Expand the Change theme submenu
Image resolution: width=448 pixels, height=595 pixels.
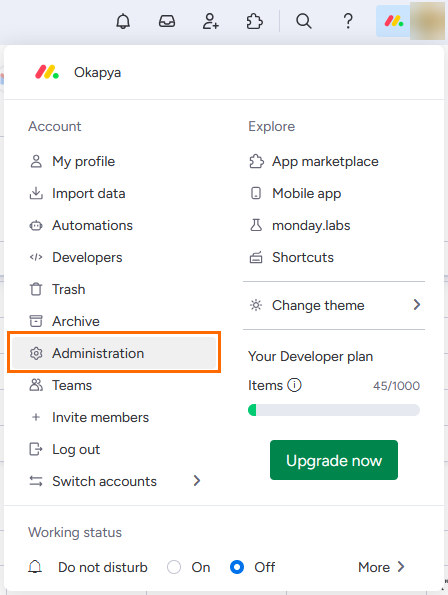(x=334, y=305)
